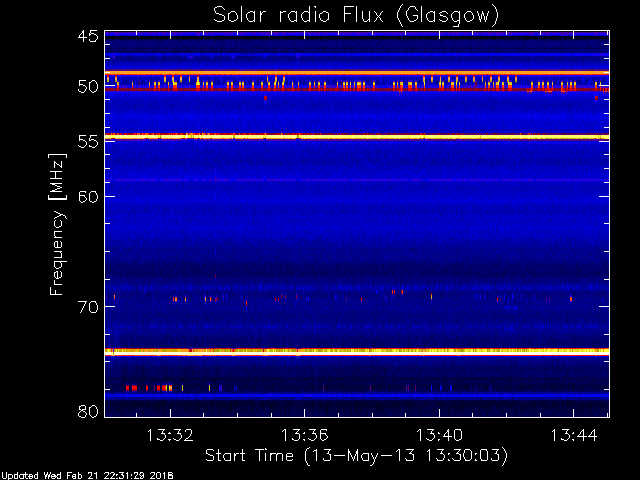Click the orange band just above 50 MHz
Image resolution: width=640 pixels, height=480 pixels.
(x=357, y=73)
